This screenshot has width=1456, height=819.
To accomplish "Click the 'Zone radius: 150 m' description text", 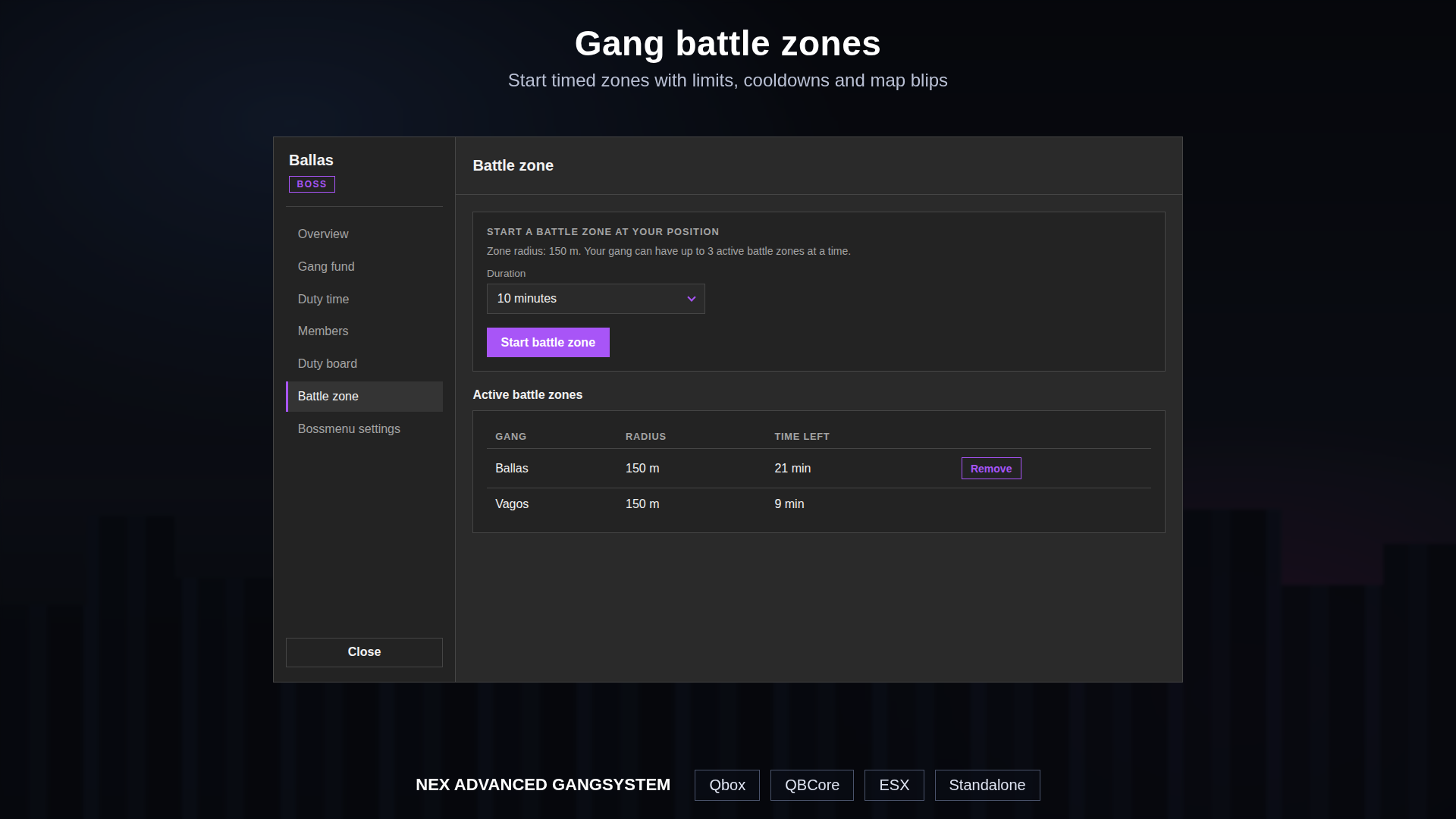I will pyautogui.click(x=668, y=251).
